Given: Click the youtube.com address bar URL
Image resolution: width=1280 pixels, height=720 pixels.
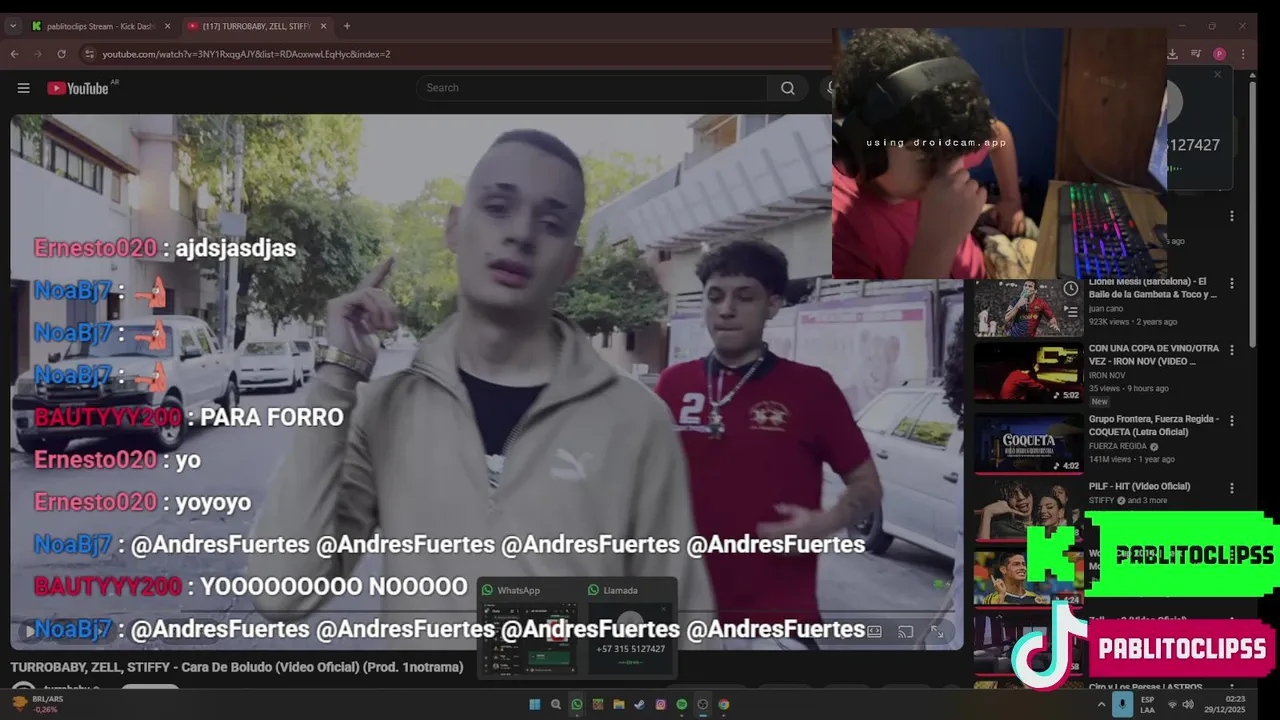Looking at the screenshot, I should coord(246,54).
